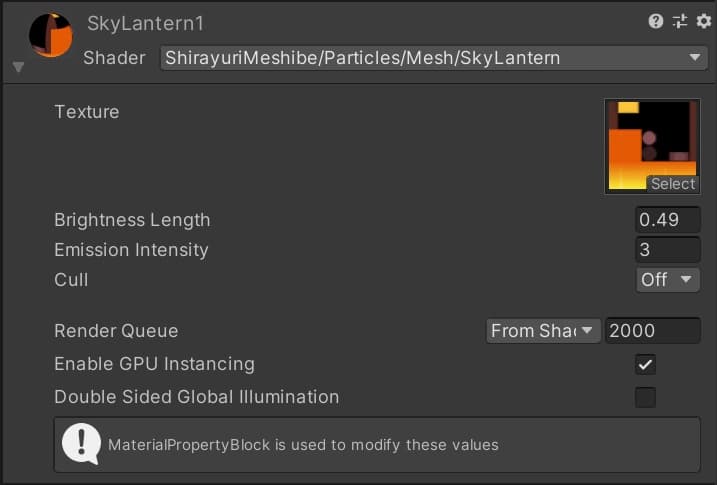Open the Render Queue source dropdown
Screen dimensions: 717x485
[542, 330]
